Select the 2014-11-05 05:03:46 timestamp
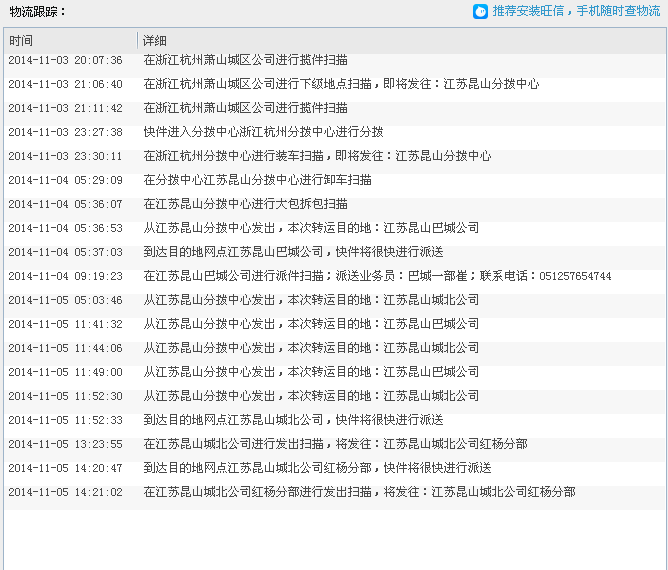 pyautogui.click(x=65, y=300)
